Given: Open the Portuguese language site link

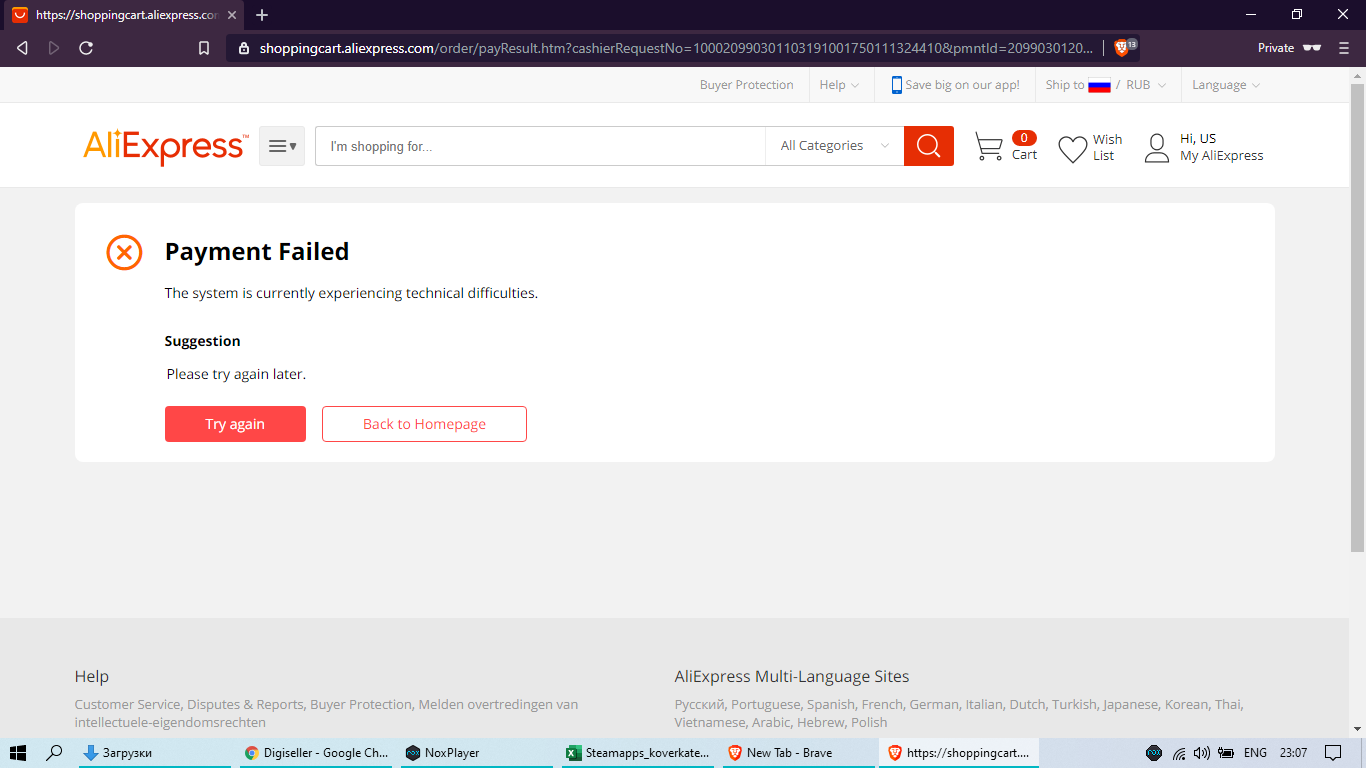Looking at the screenshot, I should 766,704.
